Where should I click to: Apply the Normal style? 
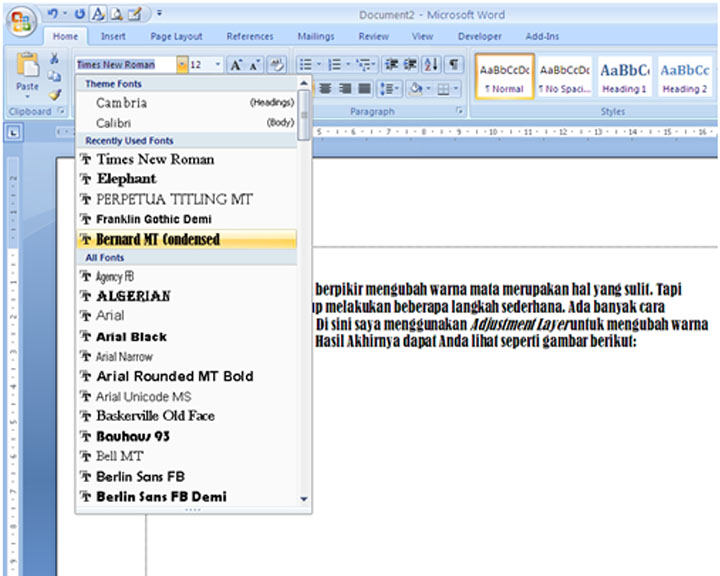505,77
